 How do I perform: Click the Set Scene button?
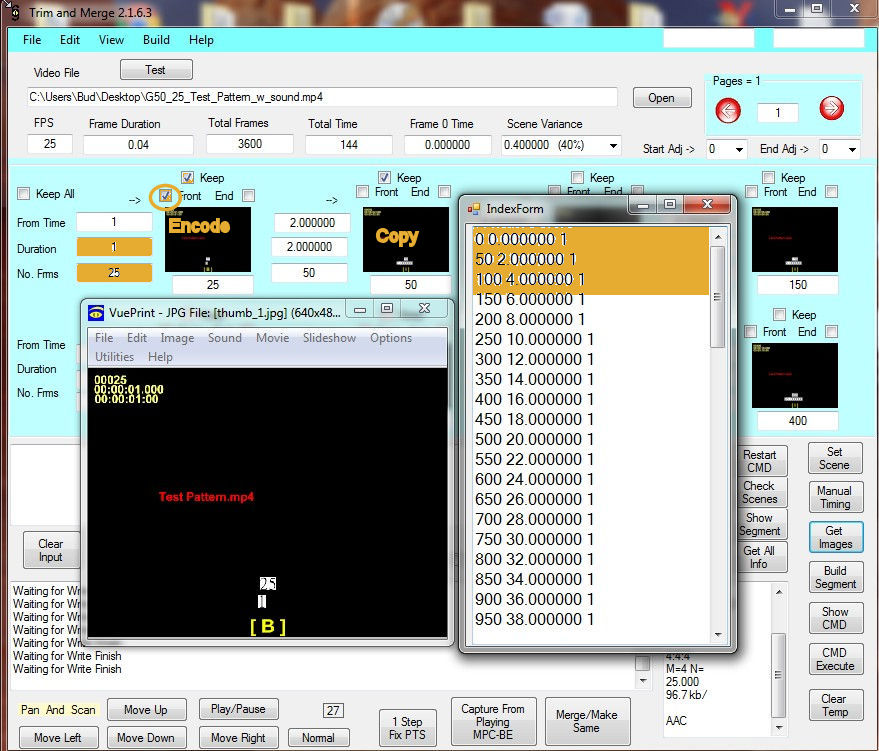(834, 458)
